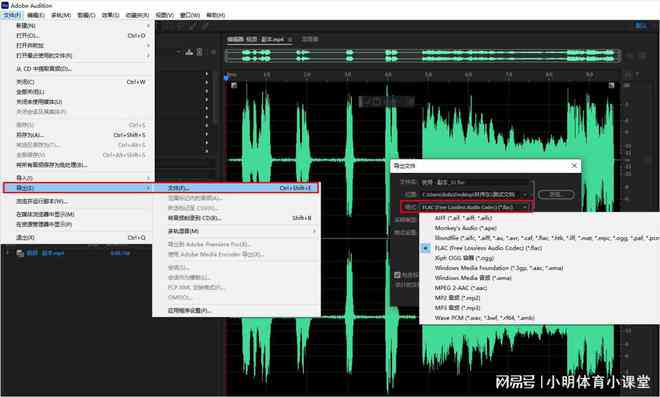Expand the 多轨混音(M) submenu
The height and width of the screenshot is (397, 660).
click(236, 231)
